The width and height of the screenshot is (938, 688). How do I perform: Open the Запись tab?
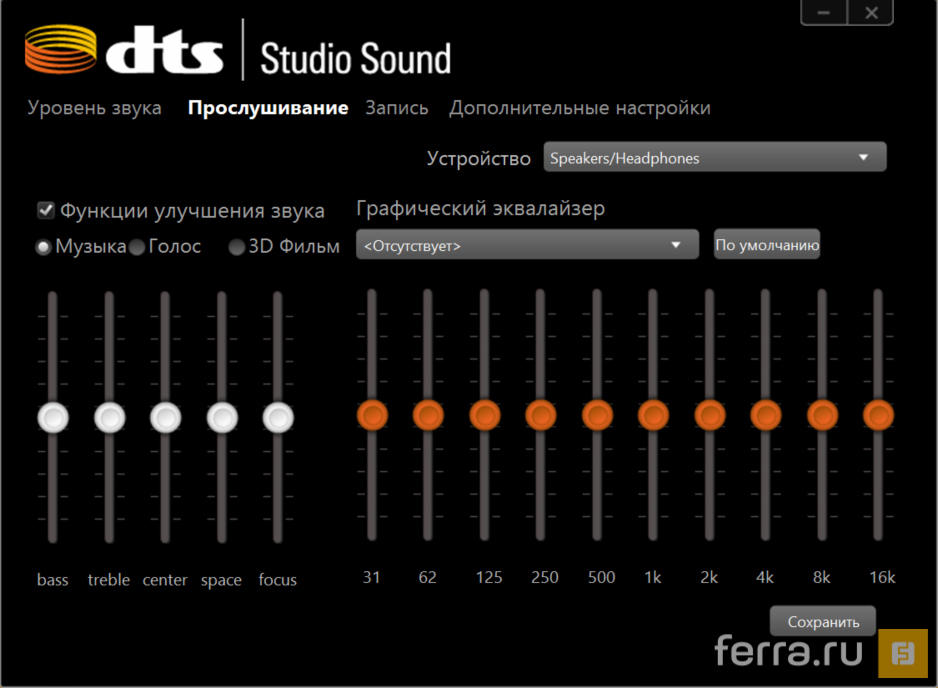[397, 108]
